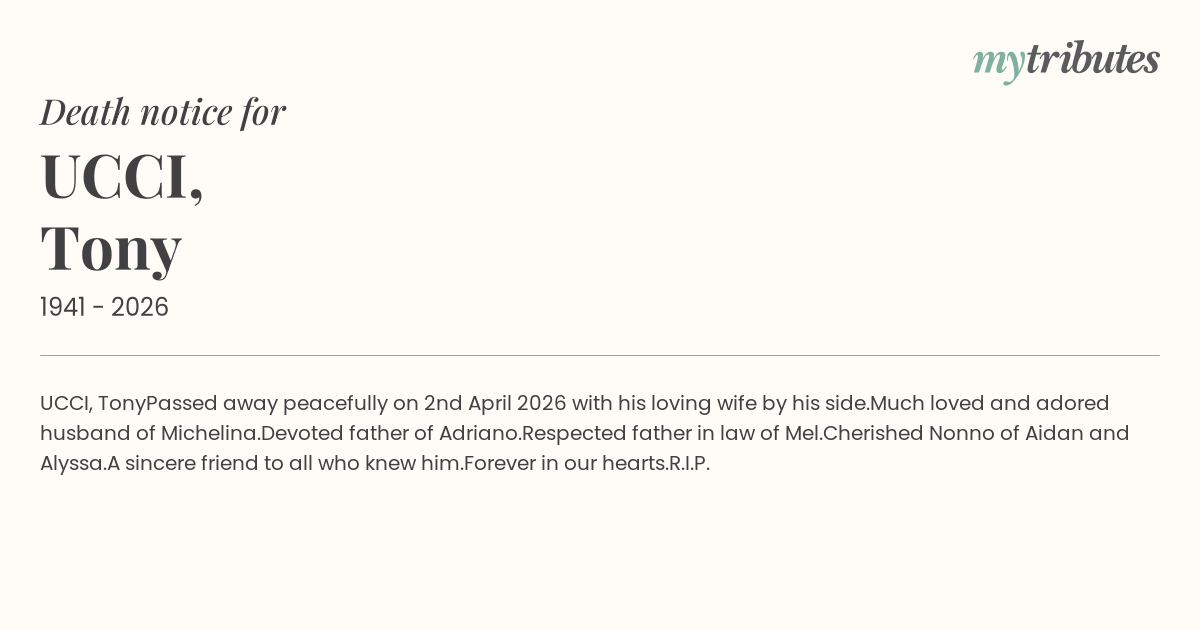Viewport: 1200px width, 630px height.
Task: Click the word "Nonno" in the notice
Action: pos(960,433)
